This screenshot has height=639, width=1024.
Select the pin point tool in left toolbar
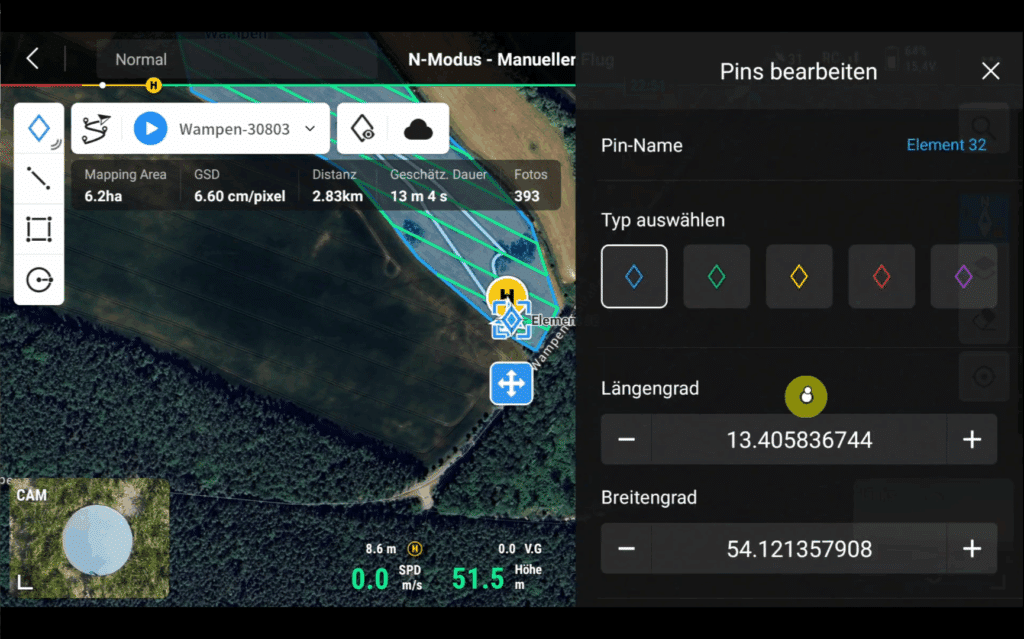[x=39, y=129]
